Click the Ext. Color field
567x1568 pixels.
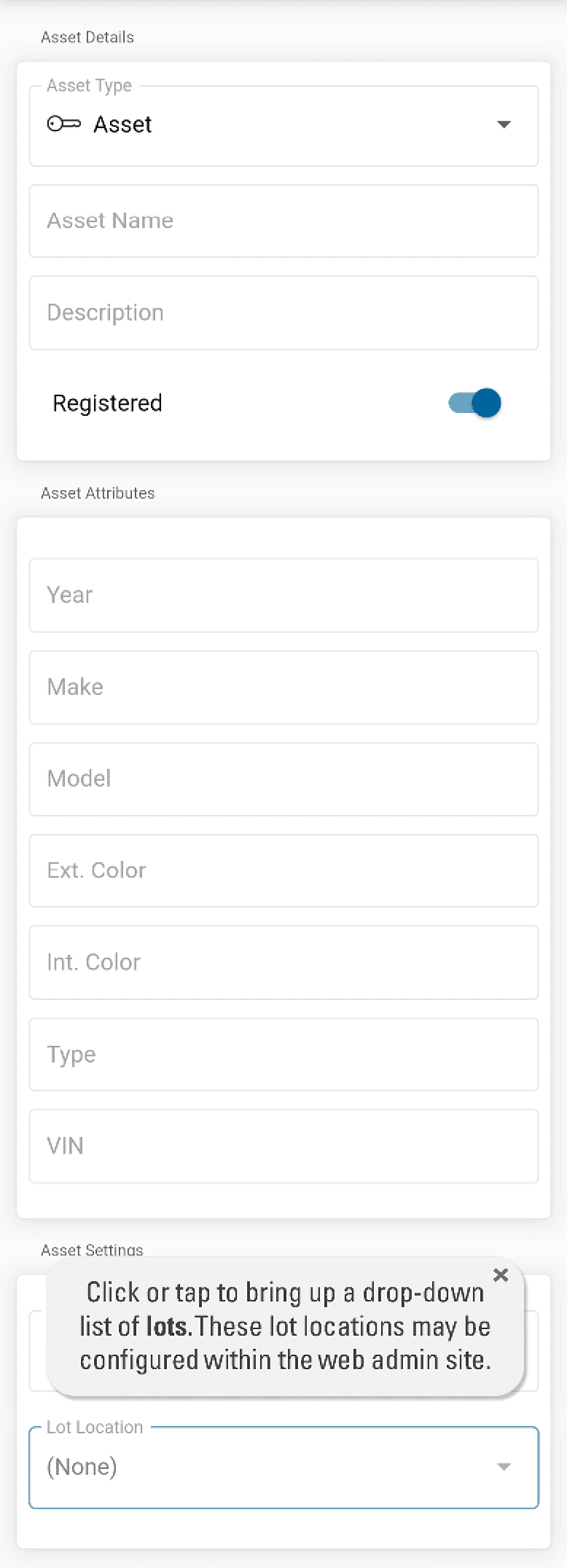click(x=283, y=870)
